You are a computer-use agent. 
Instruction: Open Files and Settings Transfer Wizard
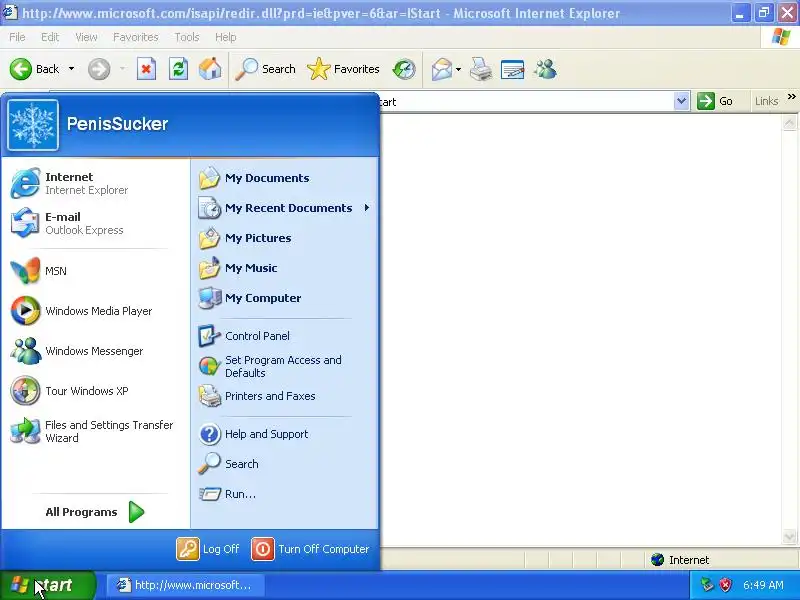(x=95, y=431)
